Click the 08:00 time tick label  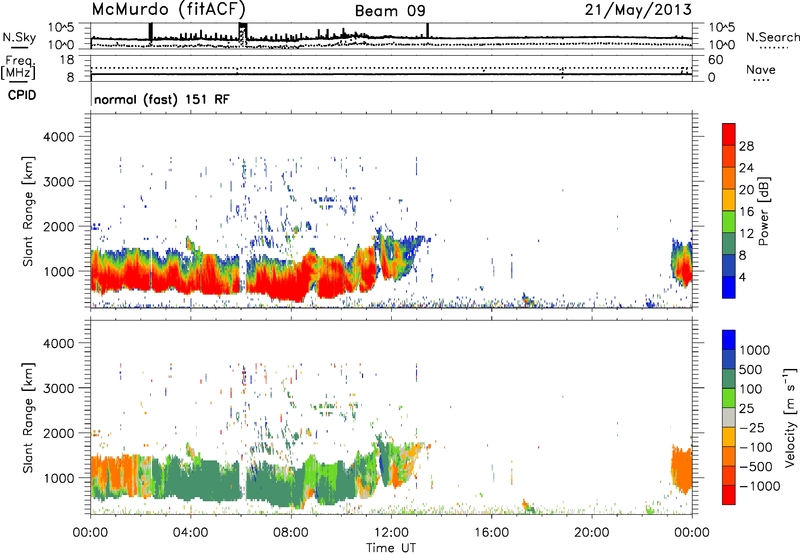click(291, 533)
